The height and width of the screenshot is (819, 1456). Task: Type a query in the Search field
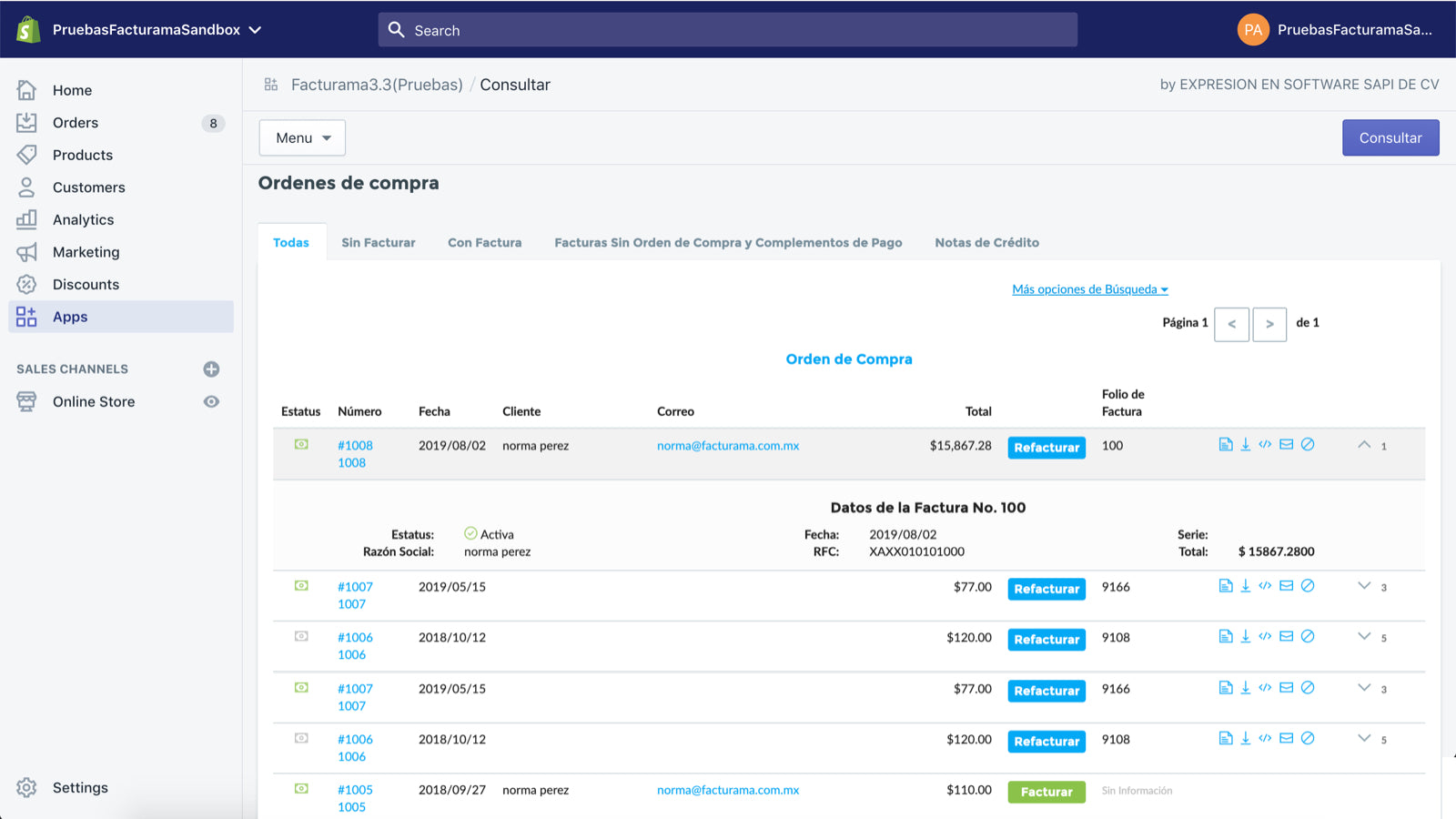[x=728, y=29]
